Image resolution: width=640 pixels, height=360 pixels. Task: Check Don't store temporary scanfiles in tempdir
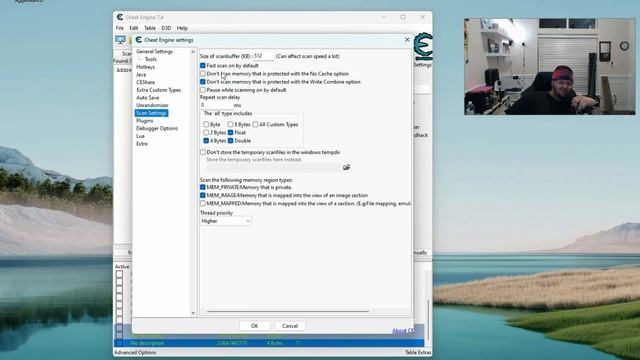(203, 152)
